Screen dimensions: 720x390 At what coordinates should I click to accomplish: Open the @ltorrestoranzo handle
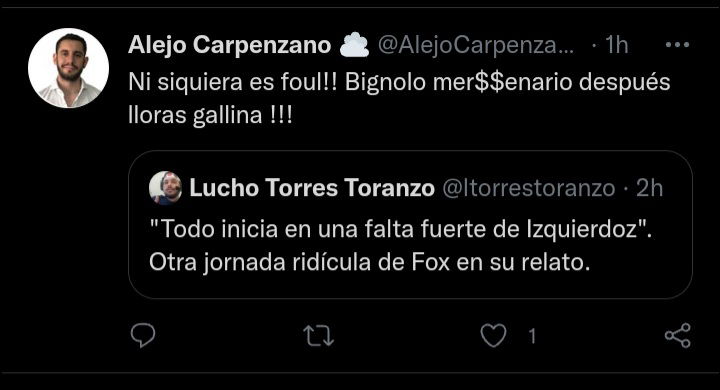529,188
